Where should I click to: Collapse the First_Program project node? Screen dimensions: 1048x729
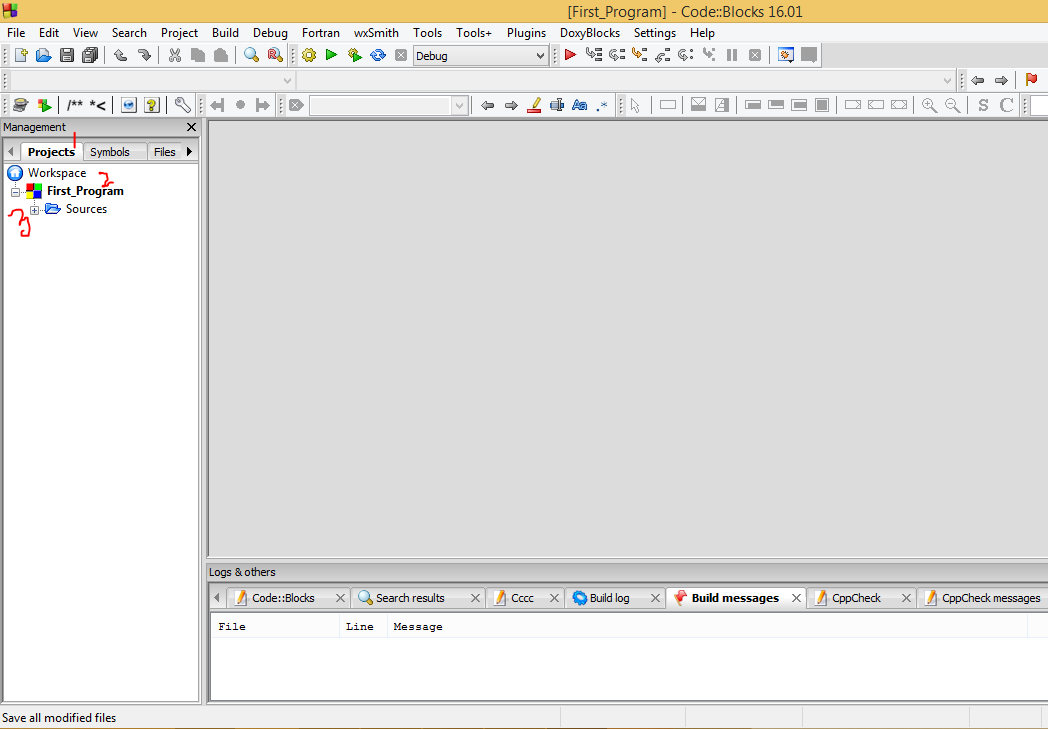(14, 191)
